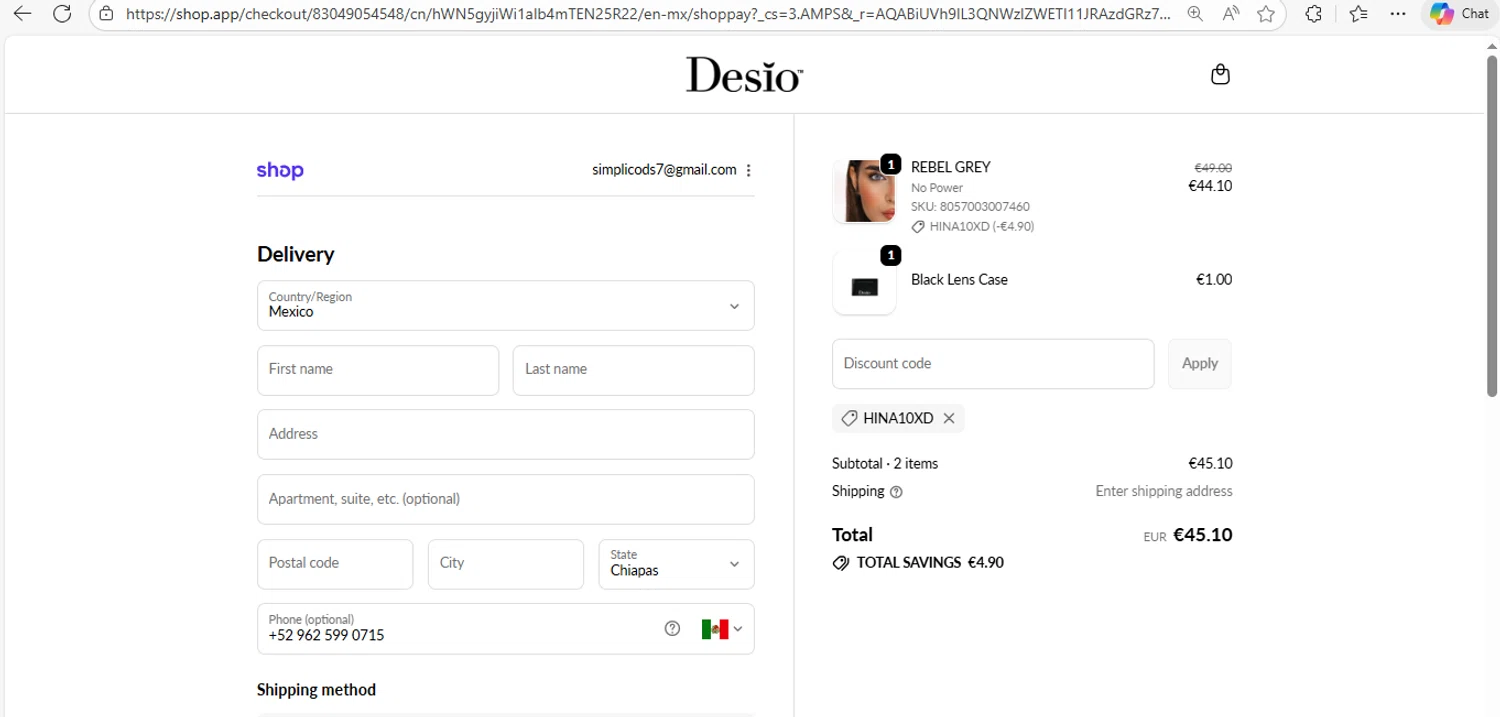The width and height of the screenshot is (1500, 717).
Task: Open Copilot Chat
Action: point(1460,14)
